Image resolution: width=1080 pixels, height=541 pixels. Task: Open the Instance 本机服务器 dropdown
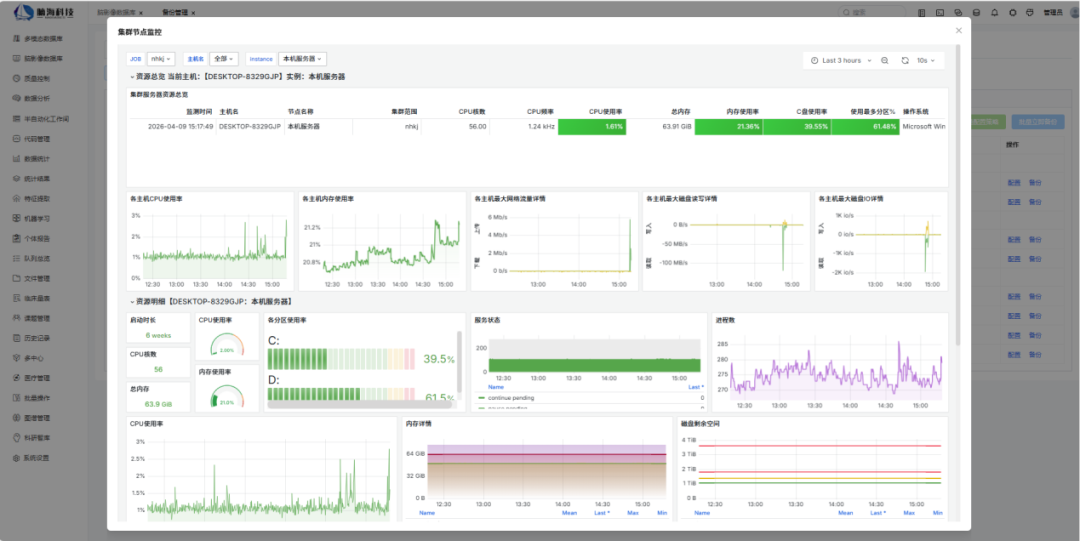(x=302, y=59)
